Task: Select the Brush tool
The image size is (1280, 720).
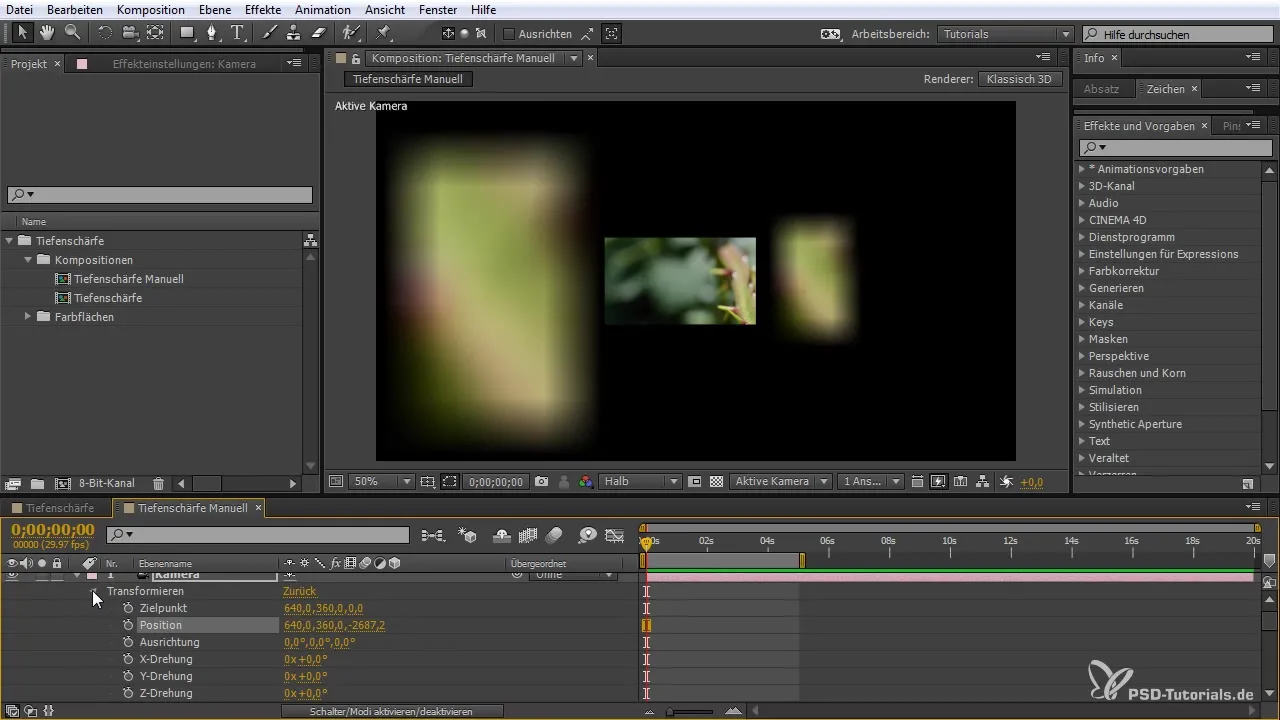Action: click(270, 33)
